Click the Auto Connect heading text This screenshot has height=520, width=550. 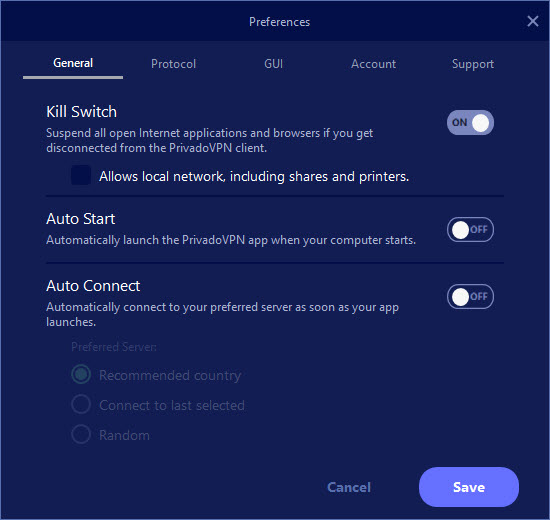(x=93, y=286)
